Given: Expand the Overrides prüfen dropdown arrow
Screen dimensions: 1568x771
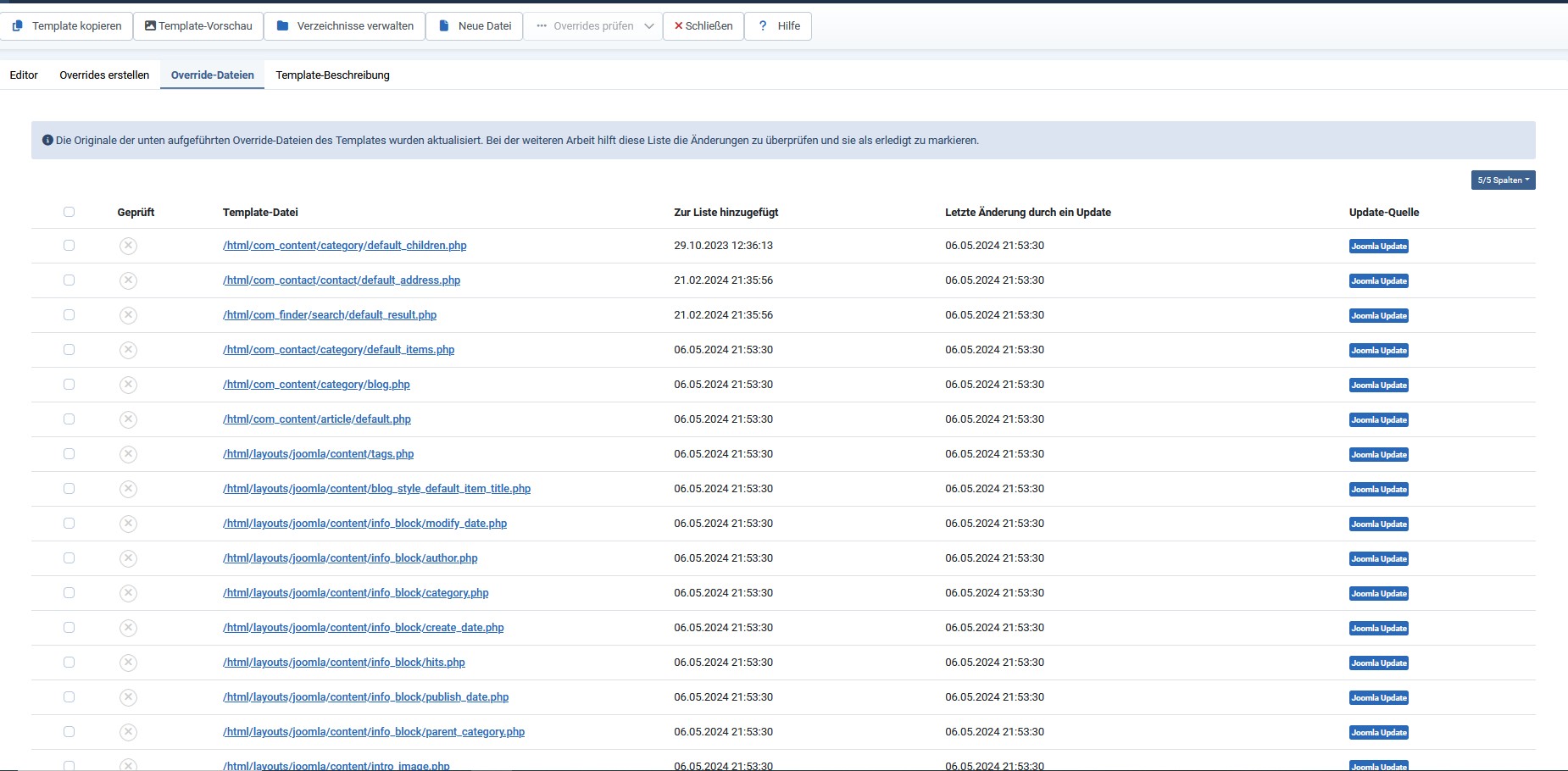Looking at the screenshot, I should click(x=648, y=25).
